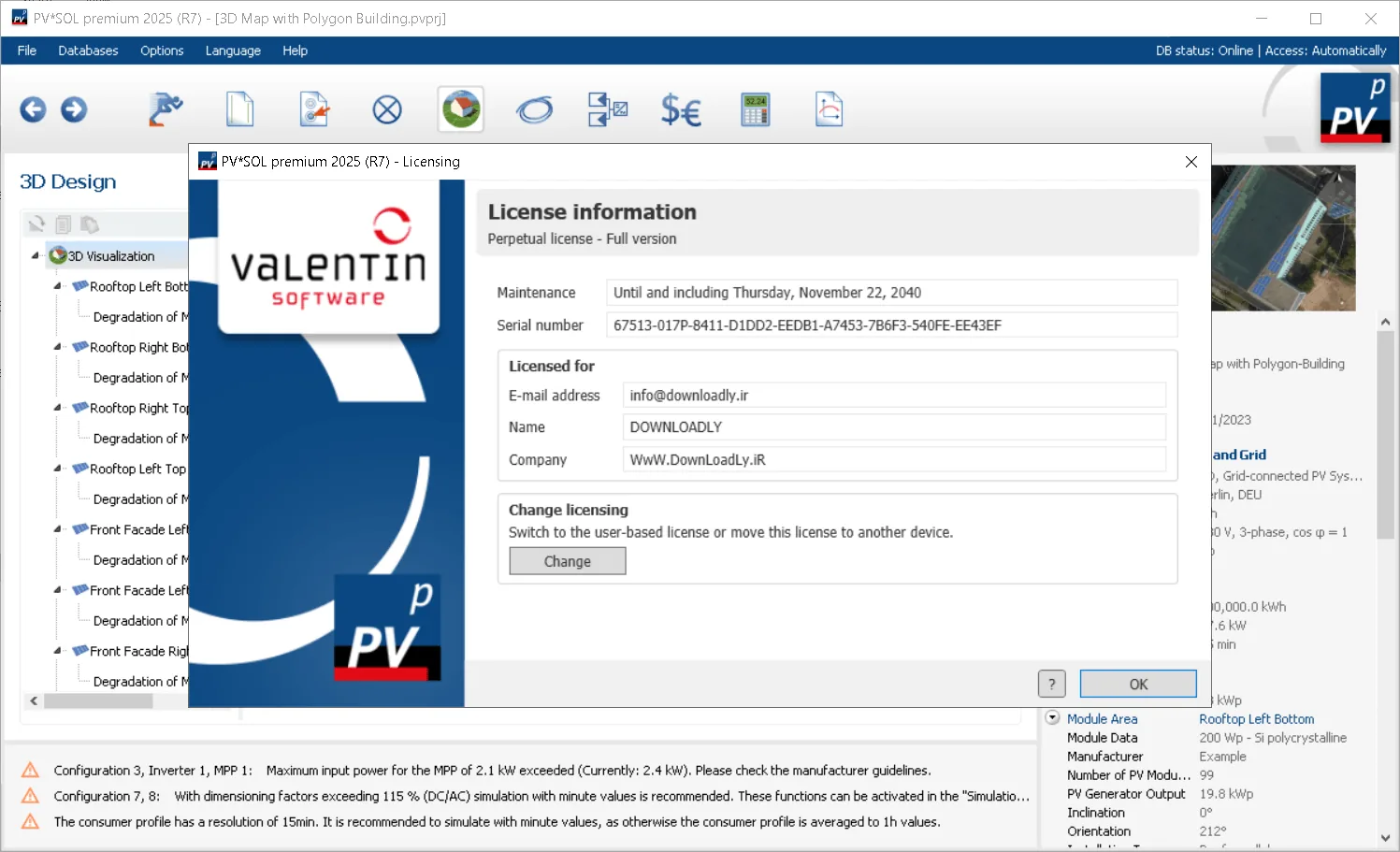1400x852 pixels.
Task: Select the Rooftop Left Top tree item
Action: point(138,469)
